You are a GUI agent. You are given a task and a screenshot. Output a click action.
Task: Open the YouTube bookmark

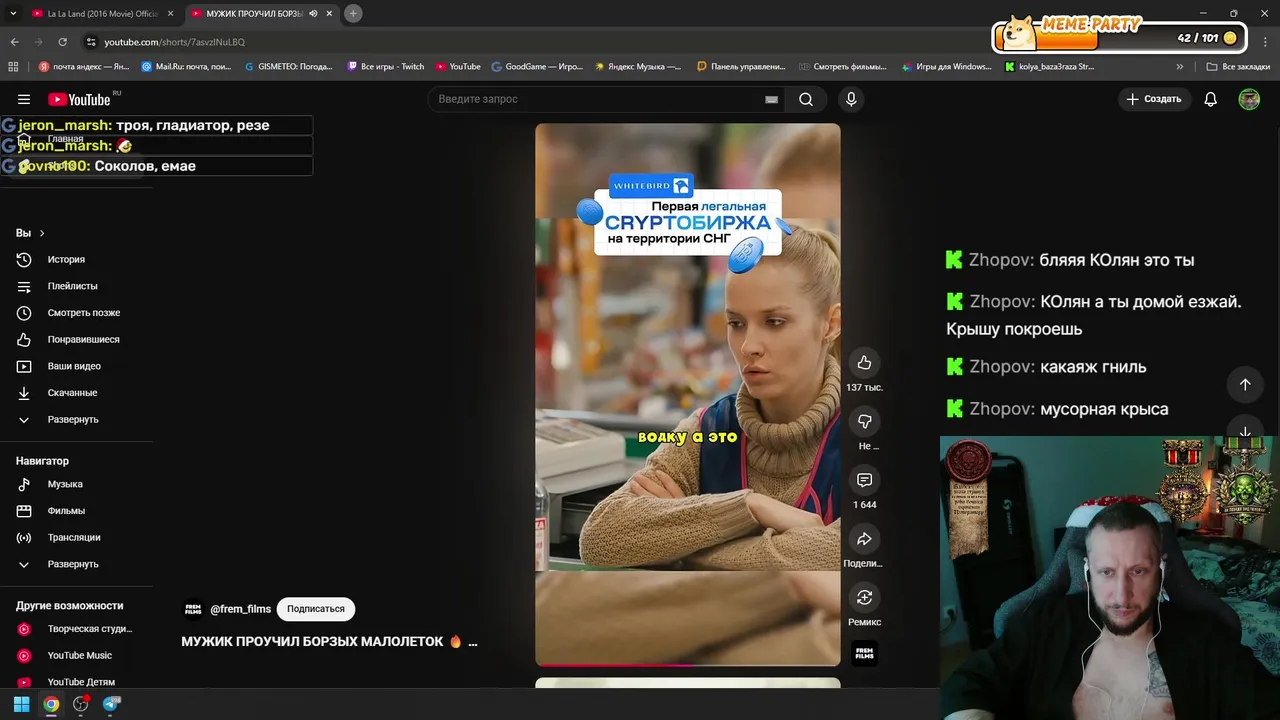[x=458, y=67]
